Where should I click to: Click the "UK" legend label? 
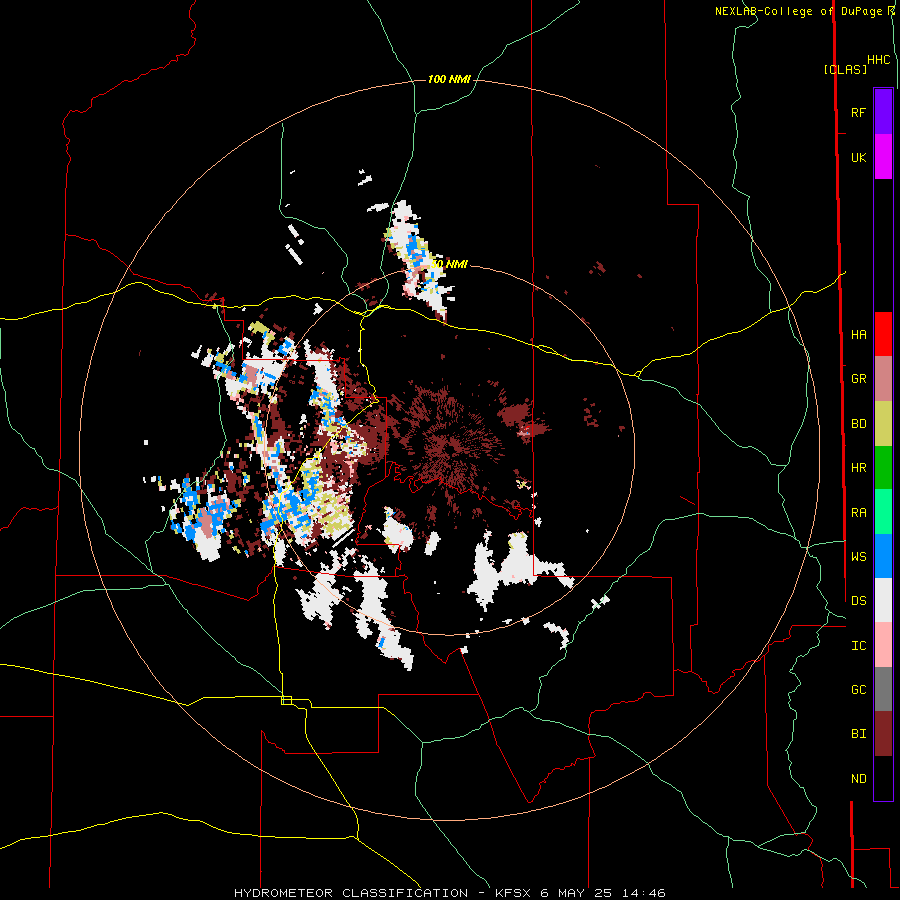point(858,158)
